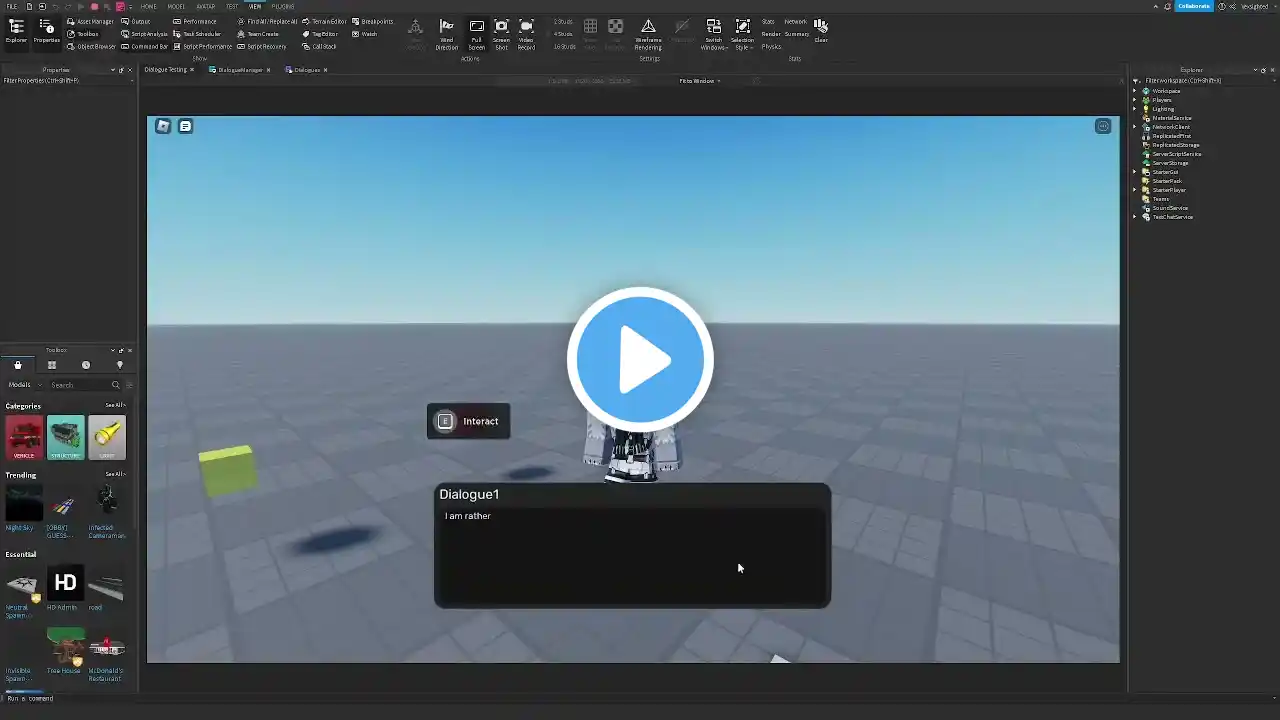
Task: Click the Interact prompt button
Action: point(468,421)
